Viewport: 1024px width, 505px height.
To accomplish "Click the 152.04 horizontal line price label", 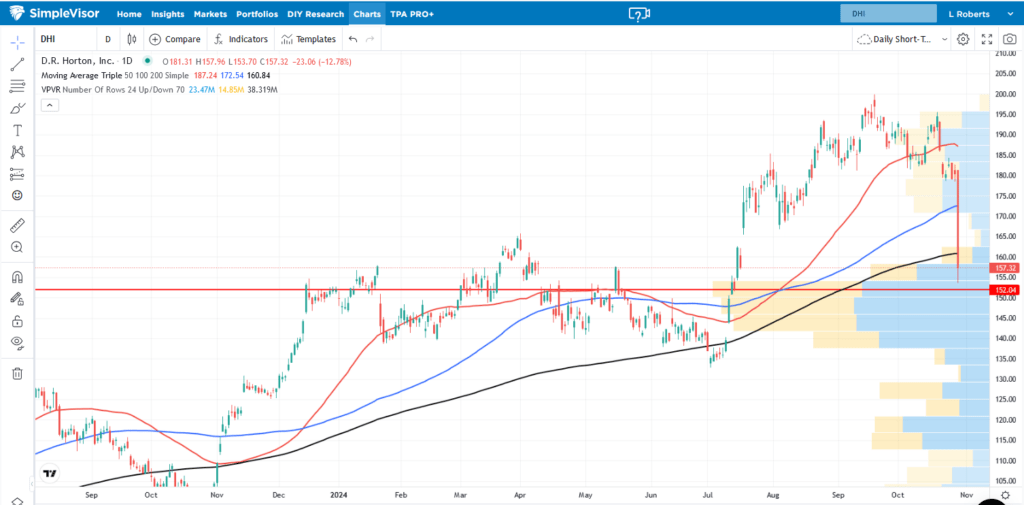I will coord(1006,289).
